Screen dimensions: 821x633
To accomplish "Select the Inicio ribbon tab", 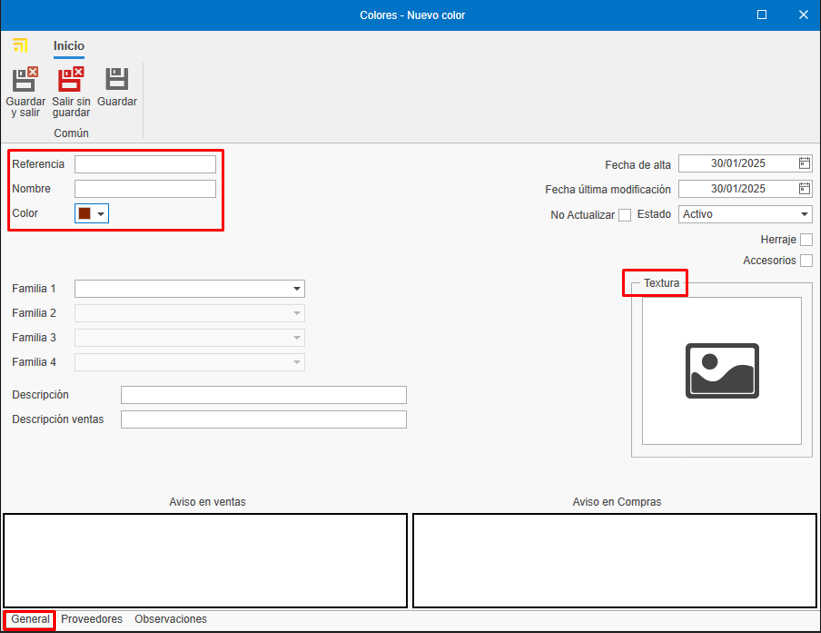I will click(69, 46).
